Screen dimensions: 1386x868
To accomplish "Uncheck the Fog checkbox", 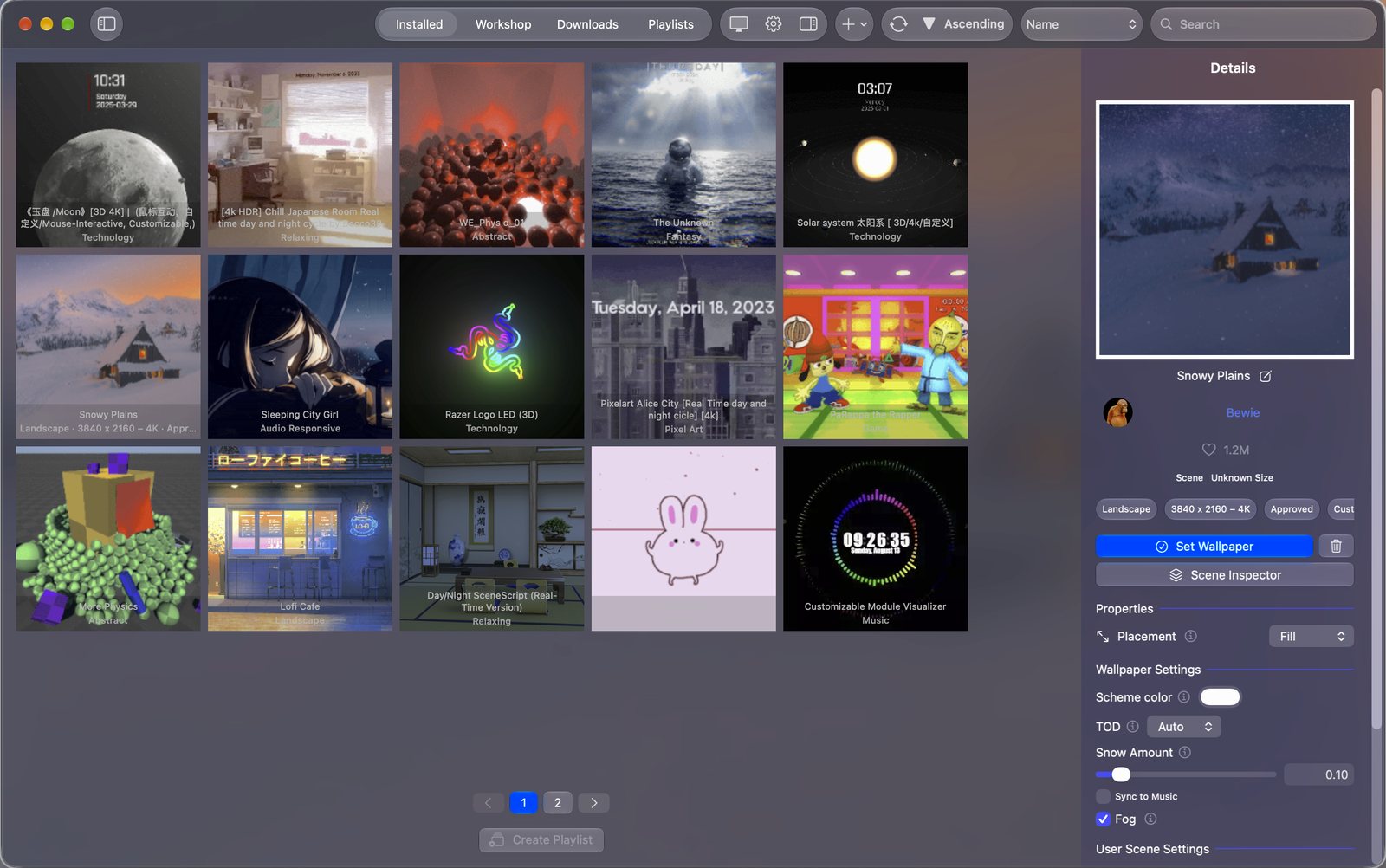I will pyautogui.click(x=1103, y=819).
